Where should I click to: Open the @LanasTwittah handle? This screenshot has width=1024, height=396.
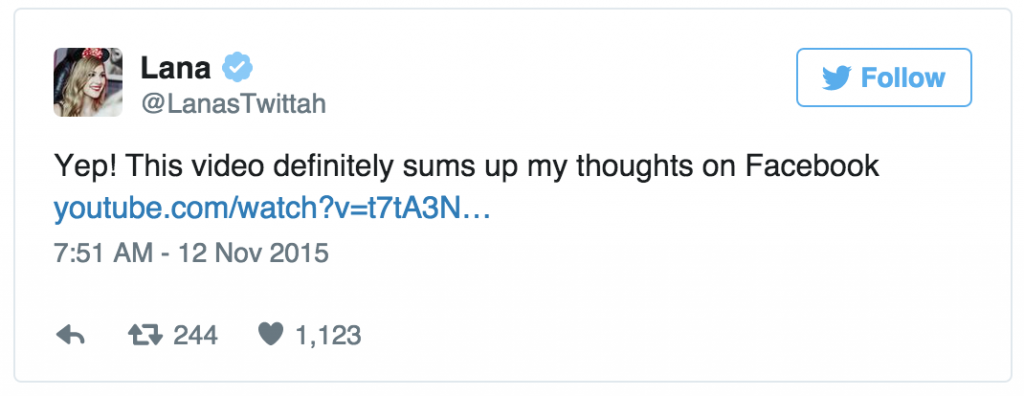[233, 104]
